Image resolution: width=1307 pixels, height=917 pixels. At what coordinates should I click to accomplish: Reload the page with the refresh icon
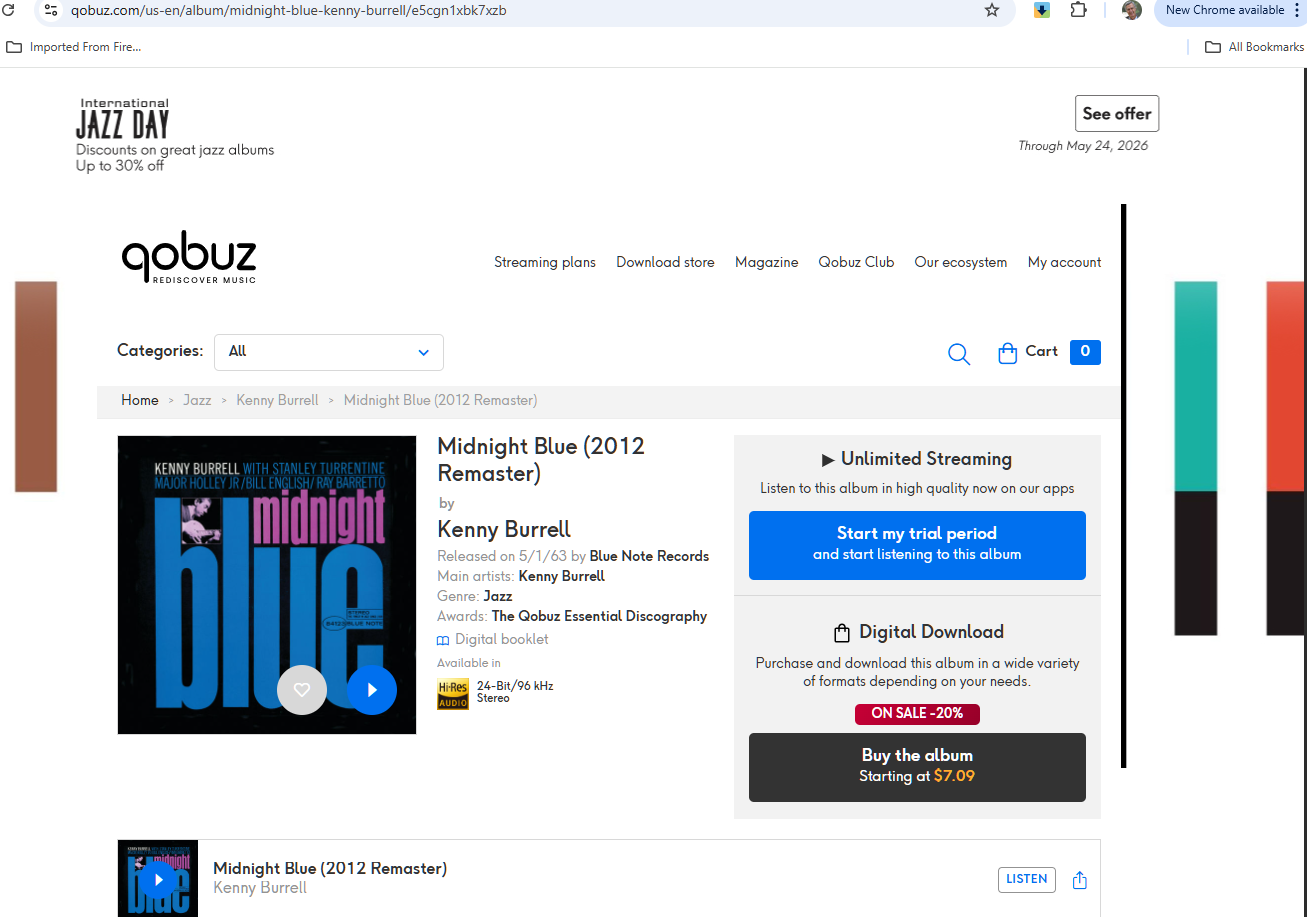click(x=8, y=10)
